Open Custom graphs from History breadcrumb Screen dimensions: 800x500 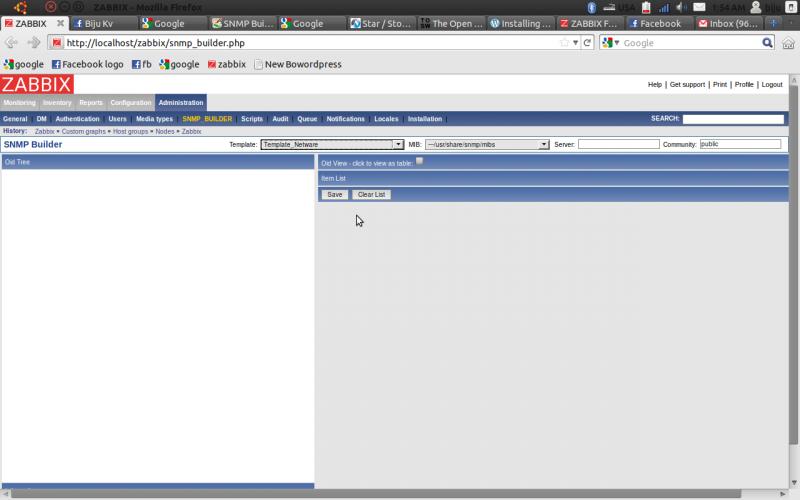pos(84,132)
